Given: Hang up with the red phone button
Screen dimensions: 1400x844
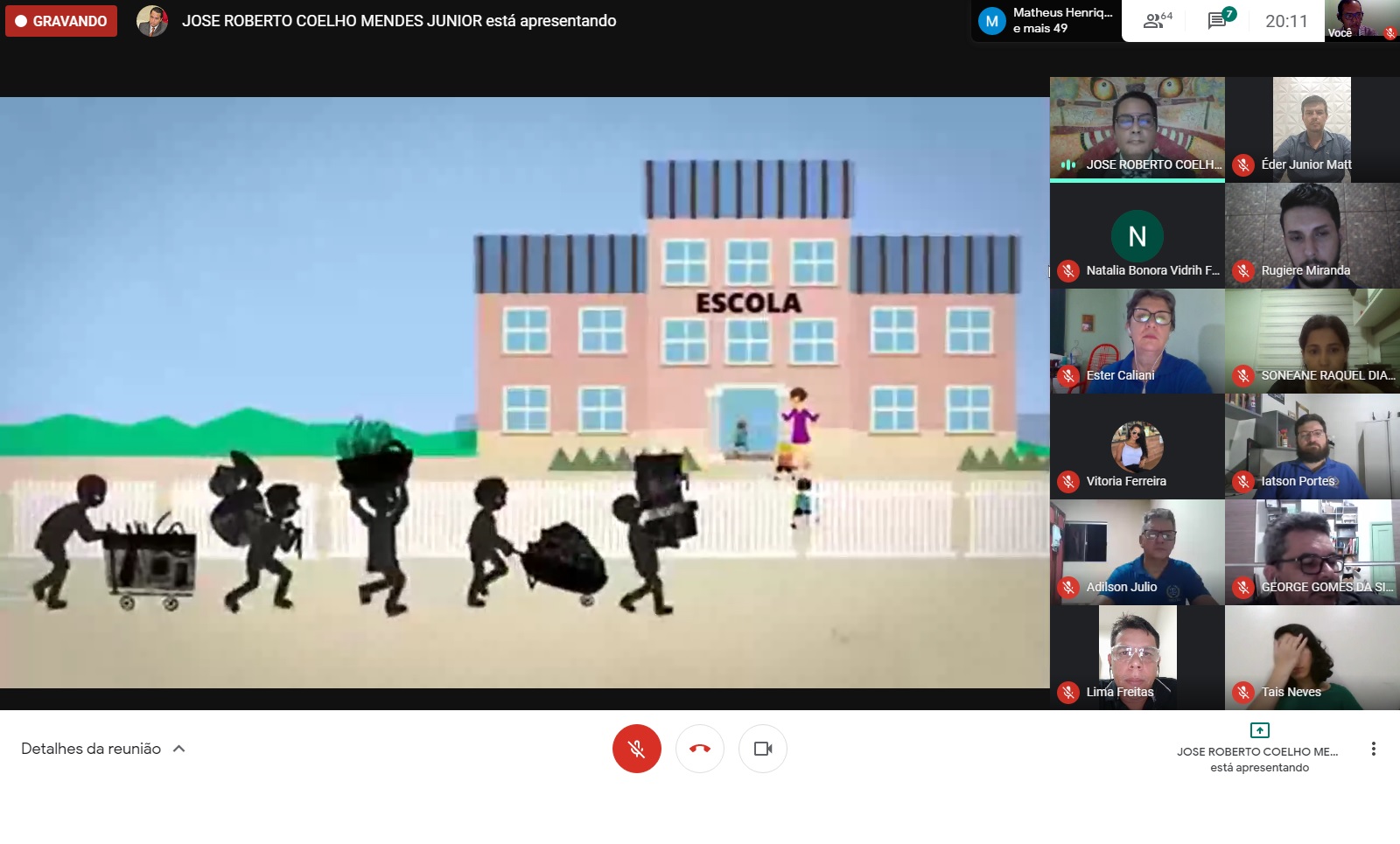Looking at the screenshot, I should point(699,749).
